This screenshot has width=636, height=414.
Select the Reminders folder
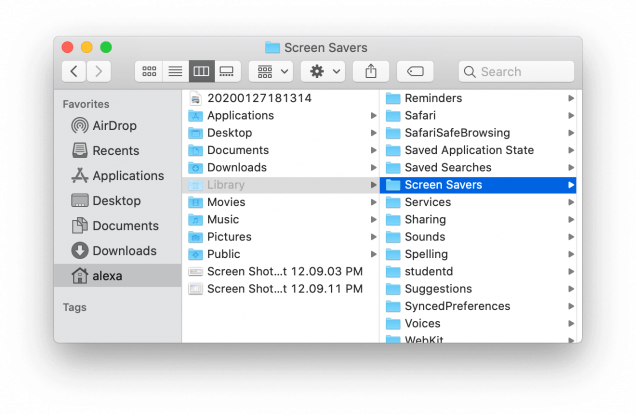point(478,98)
